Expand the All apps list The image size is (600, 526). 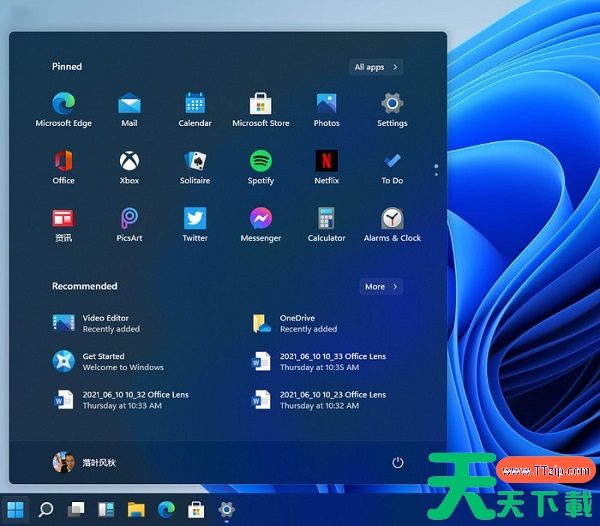coord(376,67)
